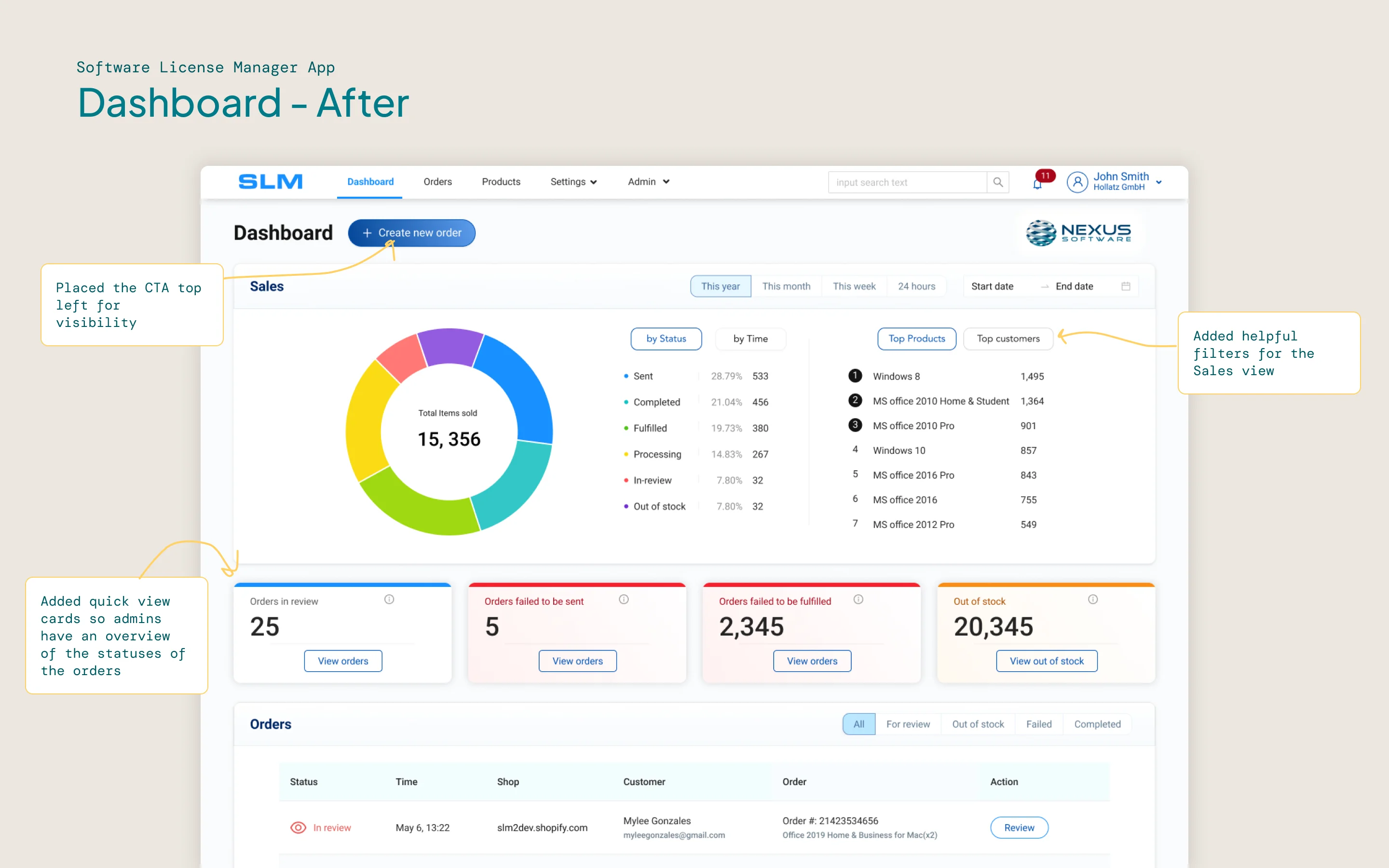The image size is (1389, 868).
Task: Click customer name Mylee Gonzales
Action: (656, 820)
